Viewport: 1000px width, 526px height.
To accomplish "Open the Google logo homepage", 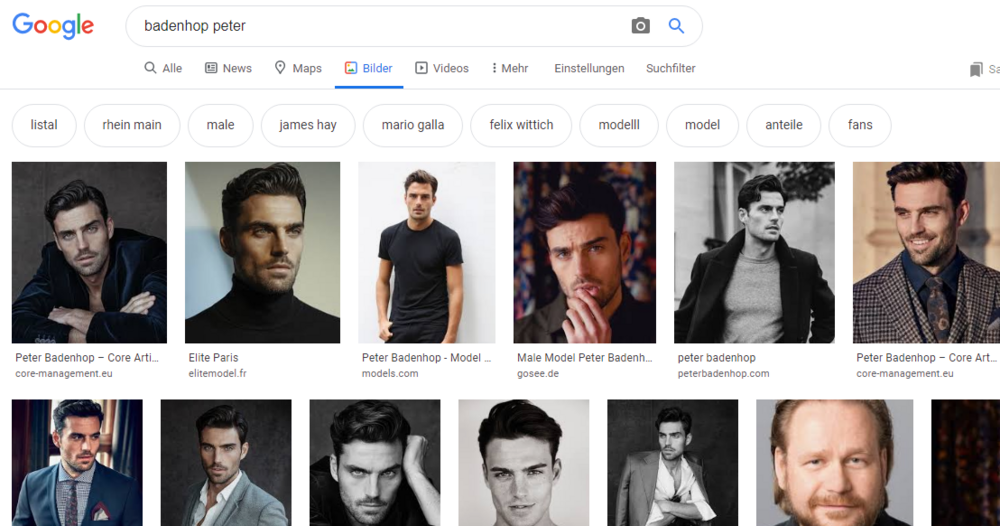I will [53, 26].
